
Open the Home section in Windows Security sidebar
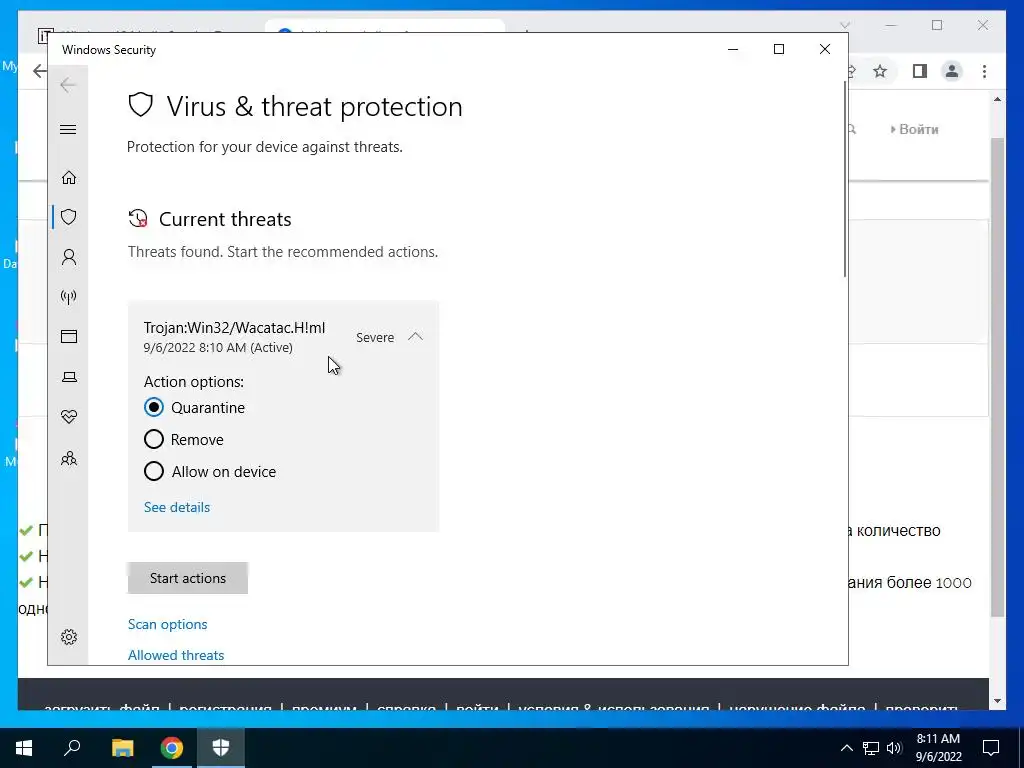(x=69, y=178)
